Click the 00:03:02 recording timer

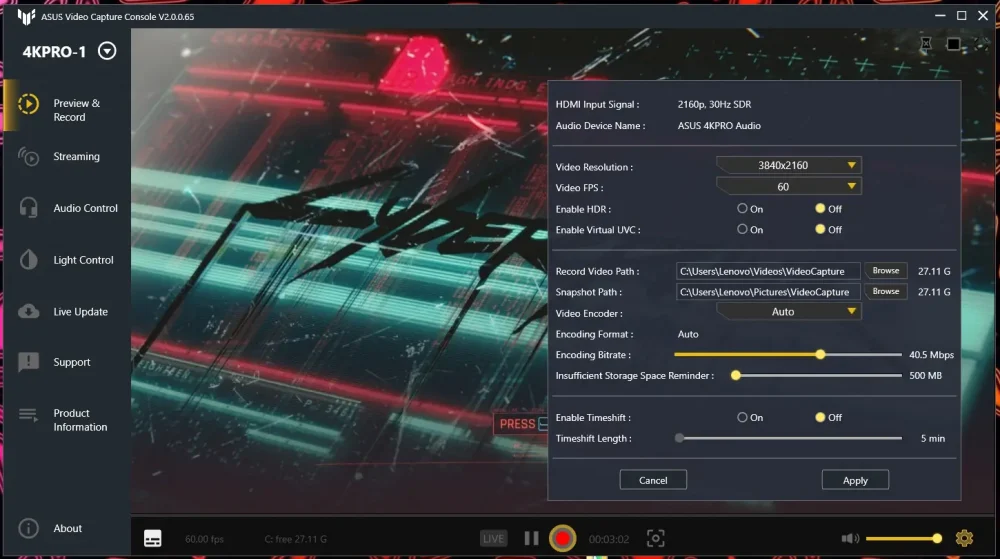pyautogui.click(x=608, y=539)
